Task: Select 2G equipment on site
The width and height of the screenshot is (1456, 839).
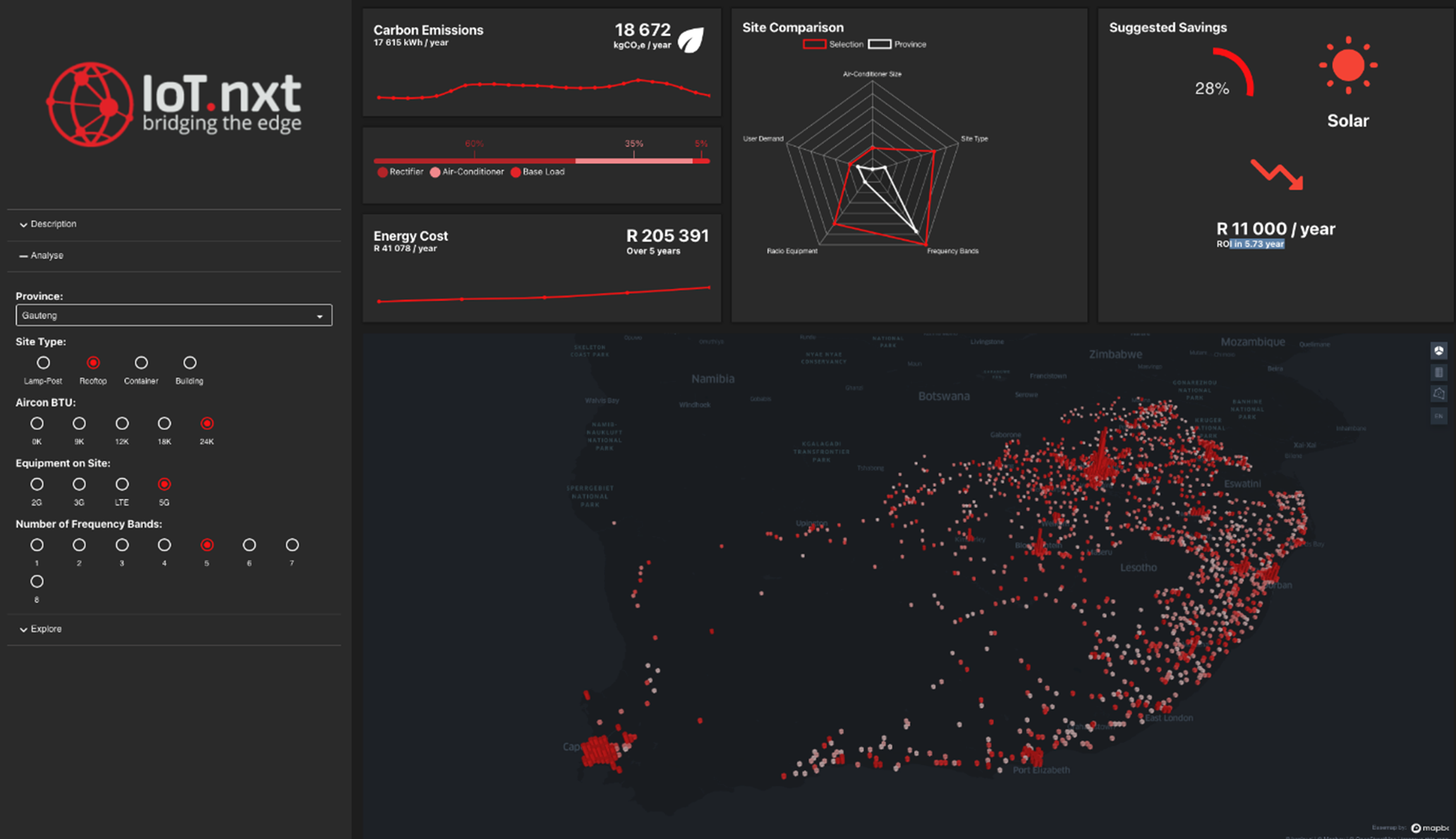Action: click(37, 484)
